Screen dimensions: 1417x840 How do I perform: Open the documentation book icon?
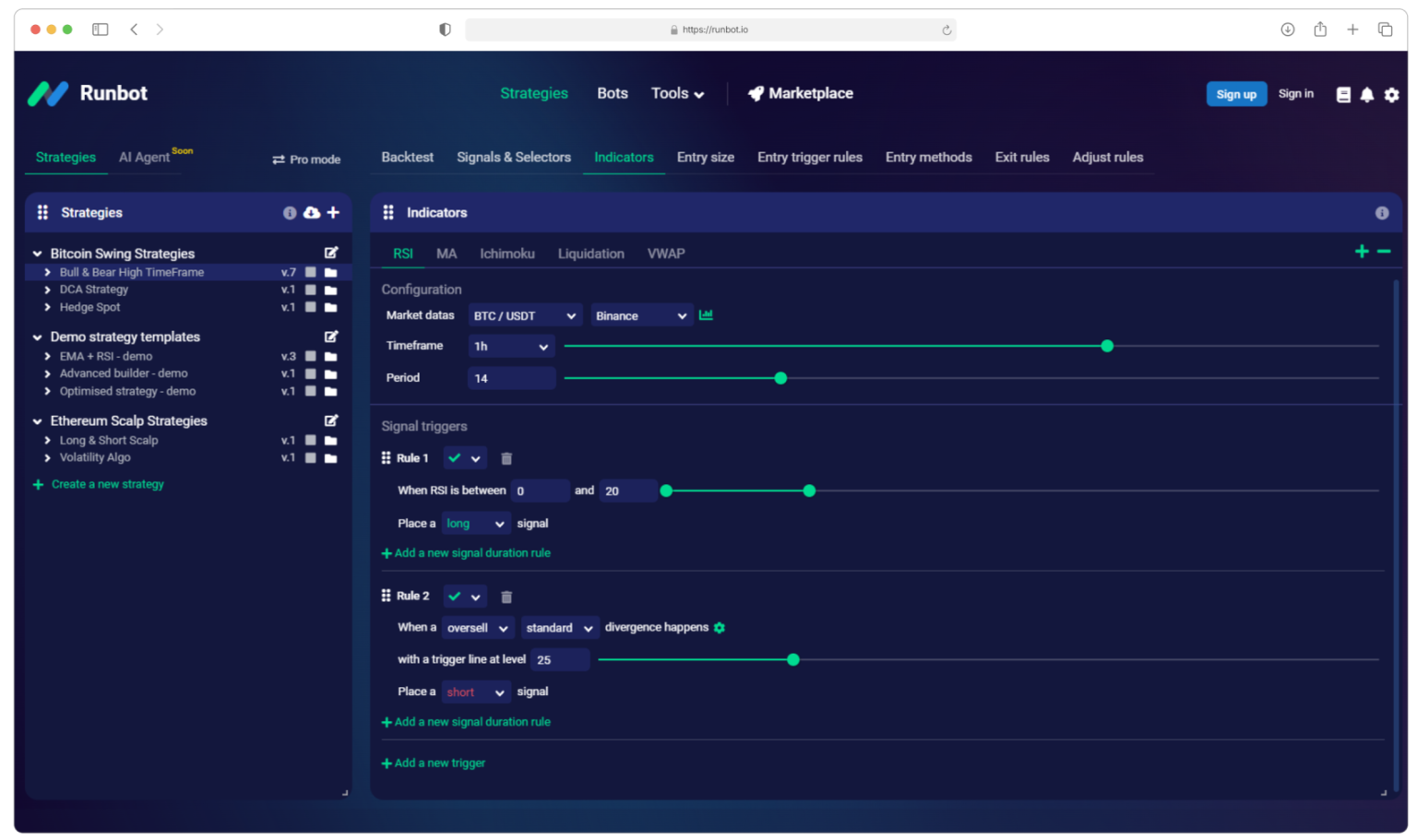[1344, 95]
